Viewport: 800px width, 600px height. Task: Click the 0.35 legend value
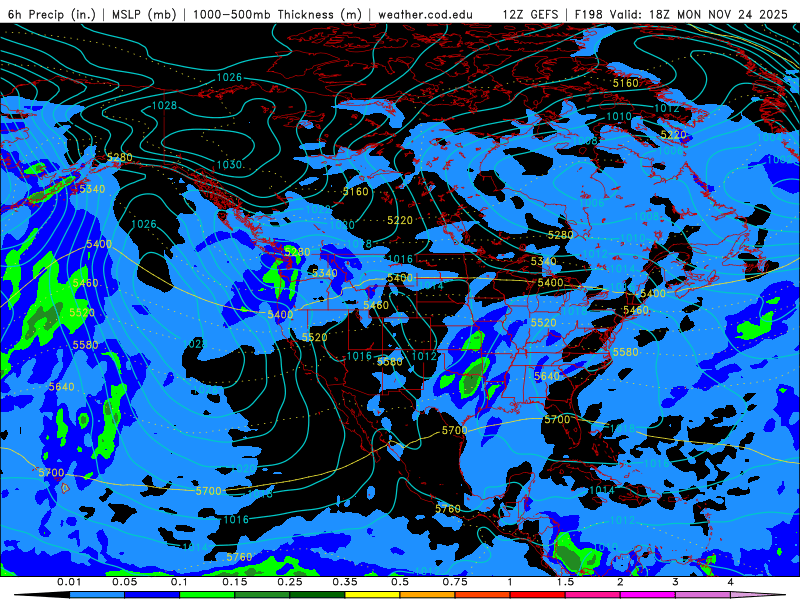[x=345, y=582]
